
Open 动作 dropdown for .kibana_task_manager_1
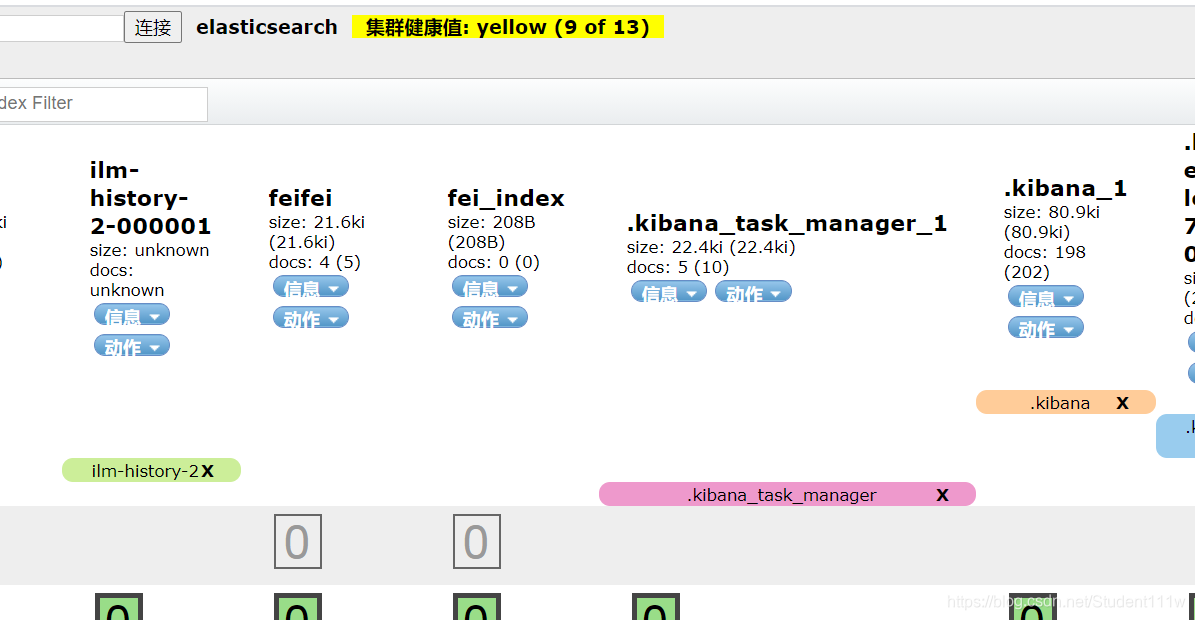pyautogui.click(x=753, y=292)
